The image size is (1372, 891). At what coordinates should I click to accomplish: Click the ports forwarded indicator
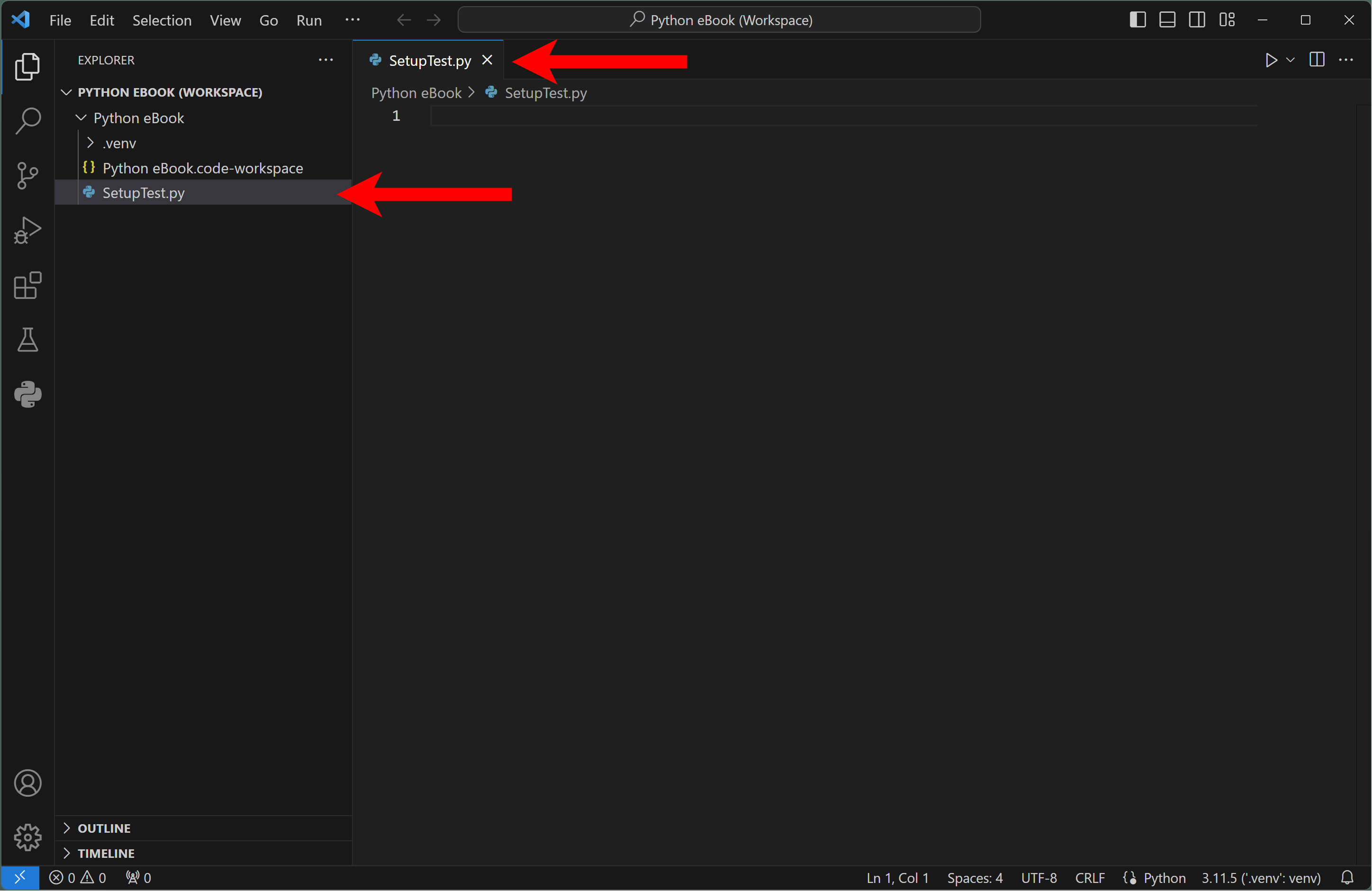(138, 878)
